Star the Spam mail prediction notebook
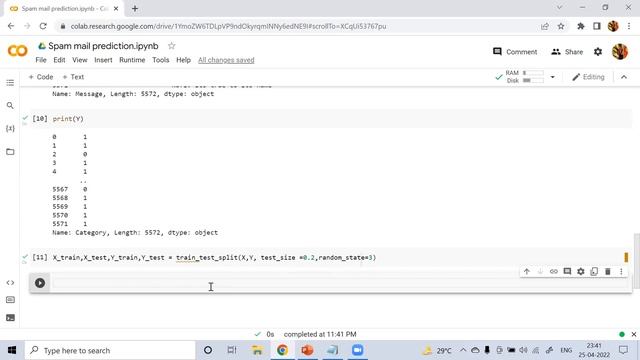The height and width of the screenshot is (360, 640). [x=171, y=46]
